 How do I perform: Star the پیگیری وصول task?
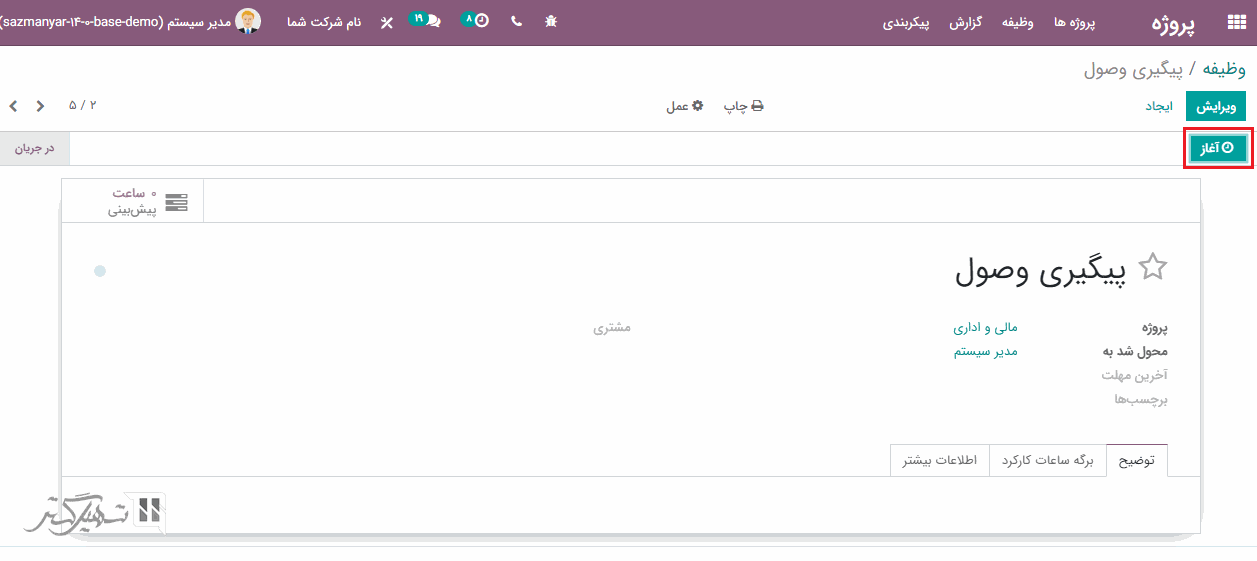(1153, 267)
